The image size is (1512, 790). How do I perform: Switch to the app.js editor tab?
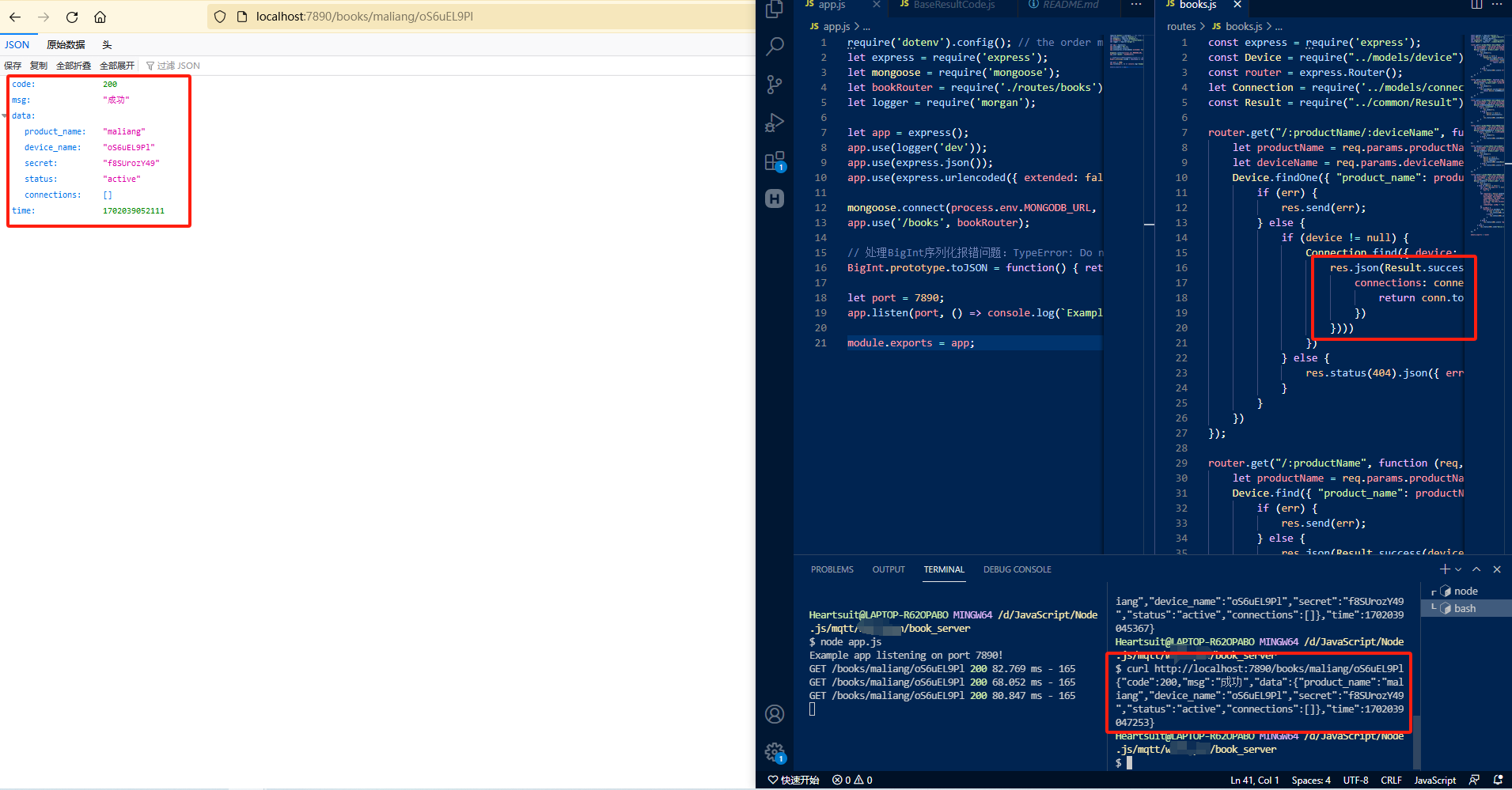tap(832, 5)
